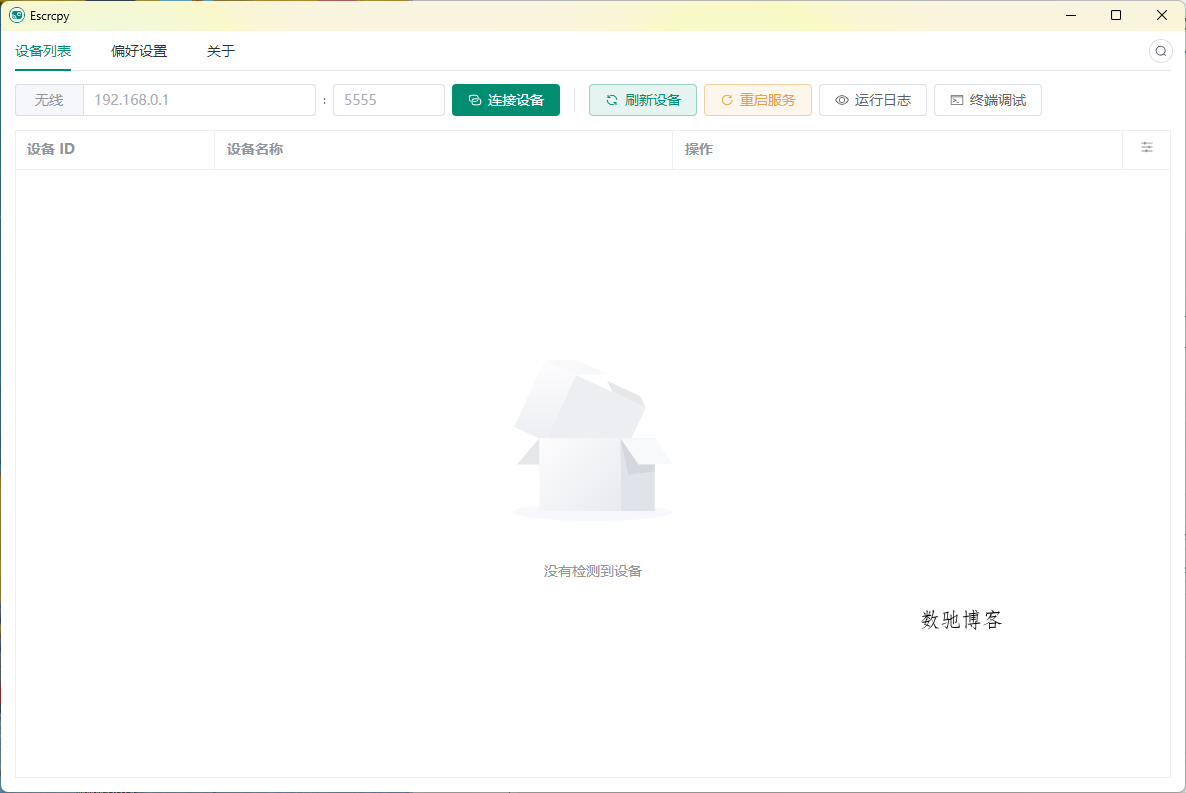Focus the IP address field 192.168.0.1

200,100
